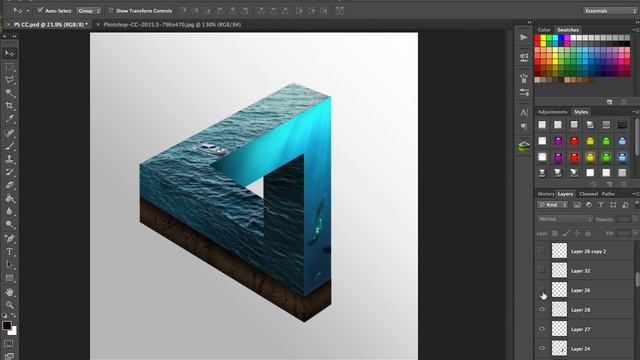
Task: Select the Paint Bucket tool
Action: (x=9, y=199)
